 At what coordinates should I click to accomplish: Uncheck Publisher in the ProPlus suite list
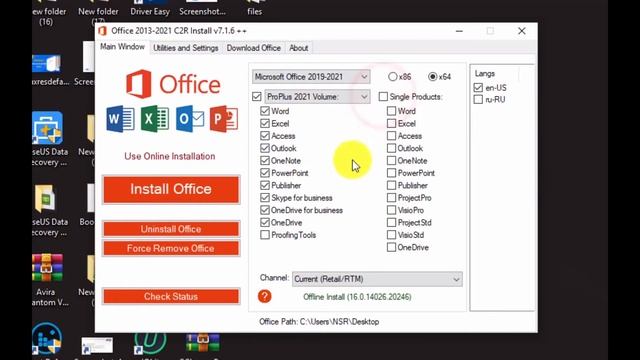[x=265, y=185]
